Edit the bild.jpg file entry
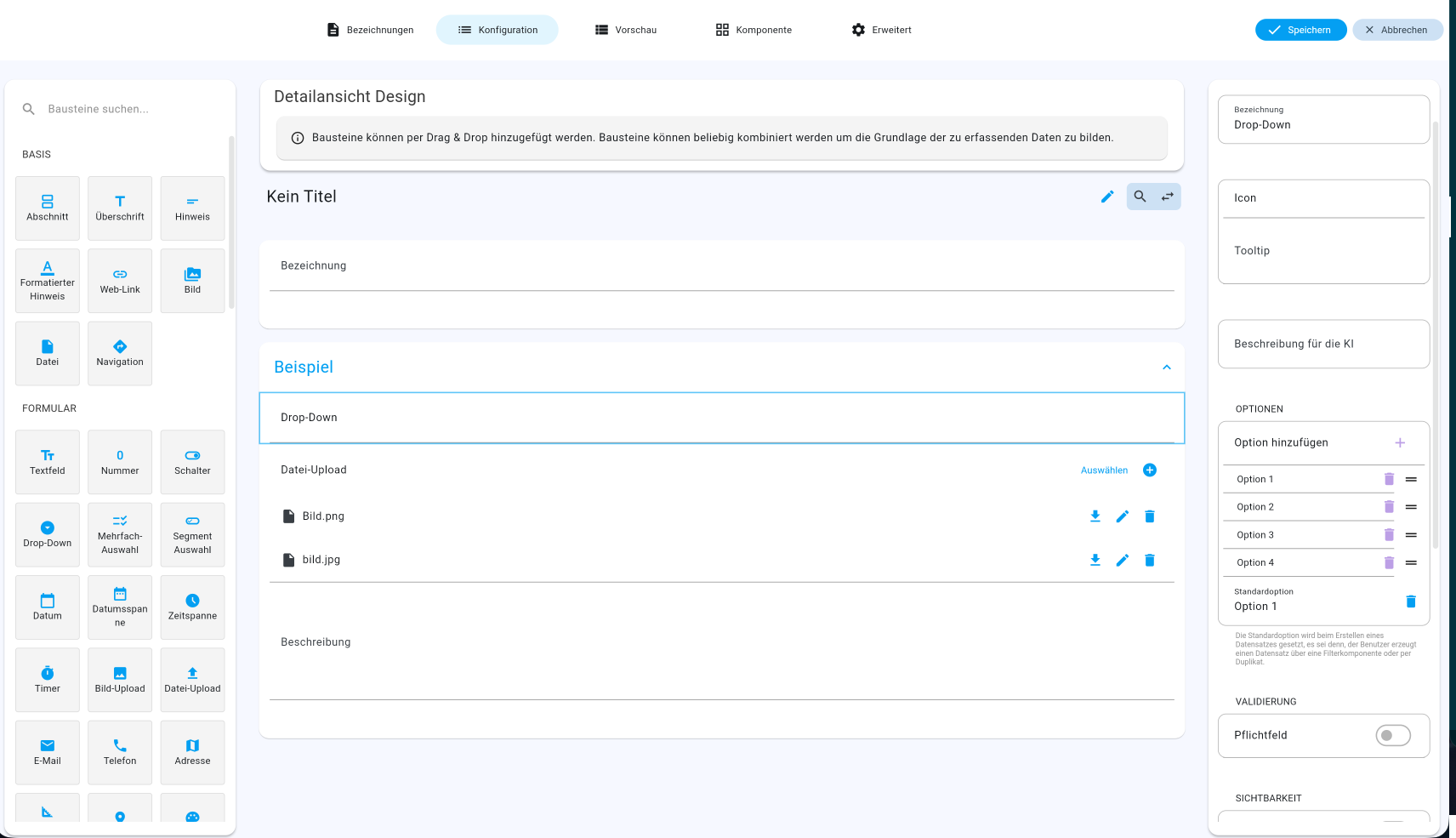The width and height of the screenshot is (1456, 838). [1123, 560]
